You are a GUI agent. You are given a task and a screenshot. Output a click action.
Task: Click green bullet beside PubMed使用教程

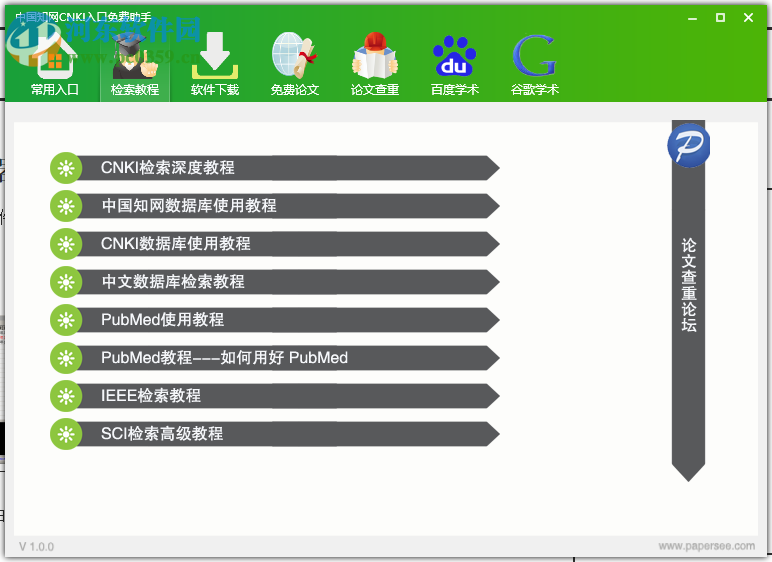coord(66,320)
